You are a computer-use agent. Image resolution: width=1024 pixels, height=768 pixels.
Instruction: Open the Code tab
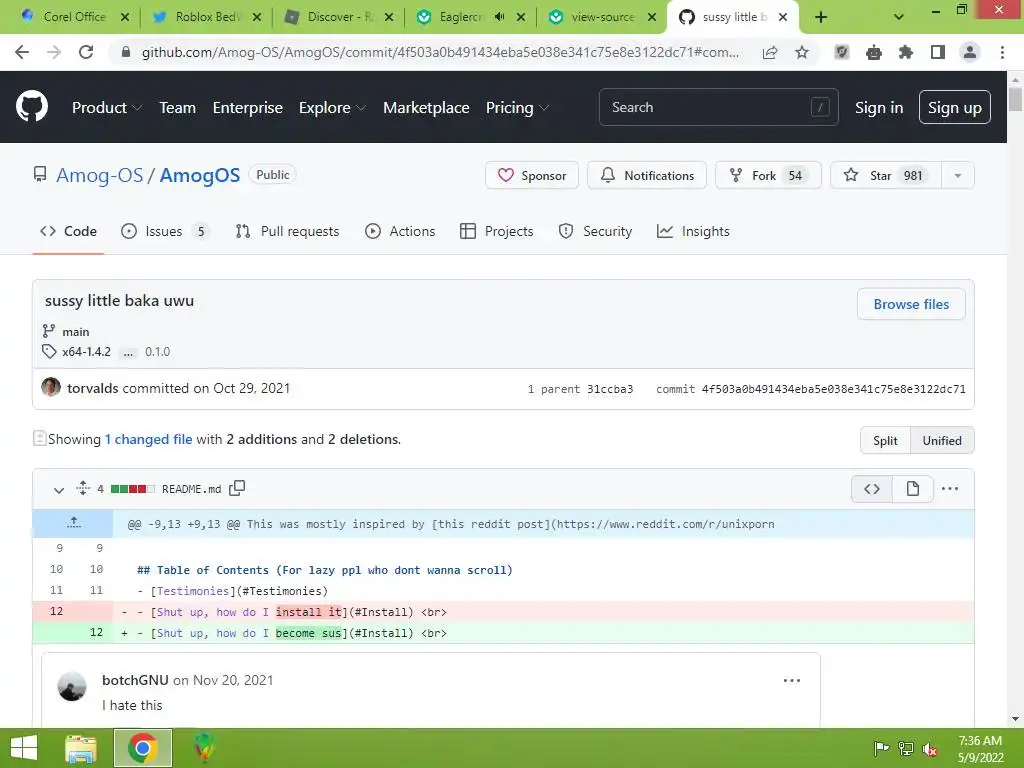(68, 231)
